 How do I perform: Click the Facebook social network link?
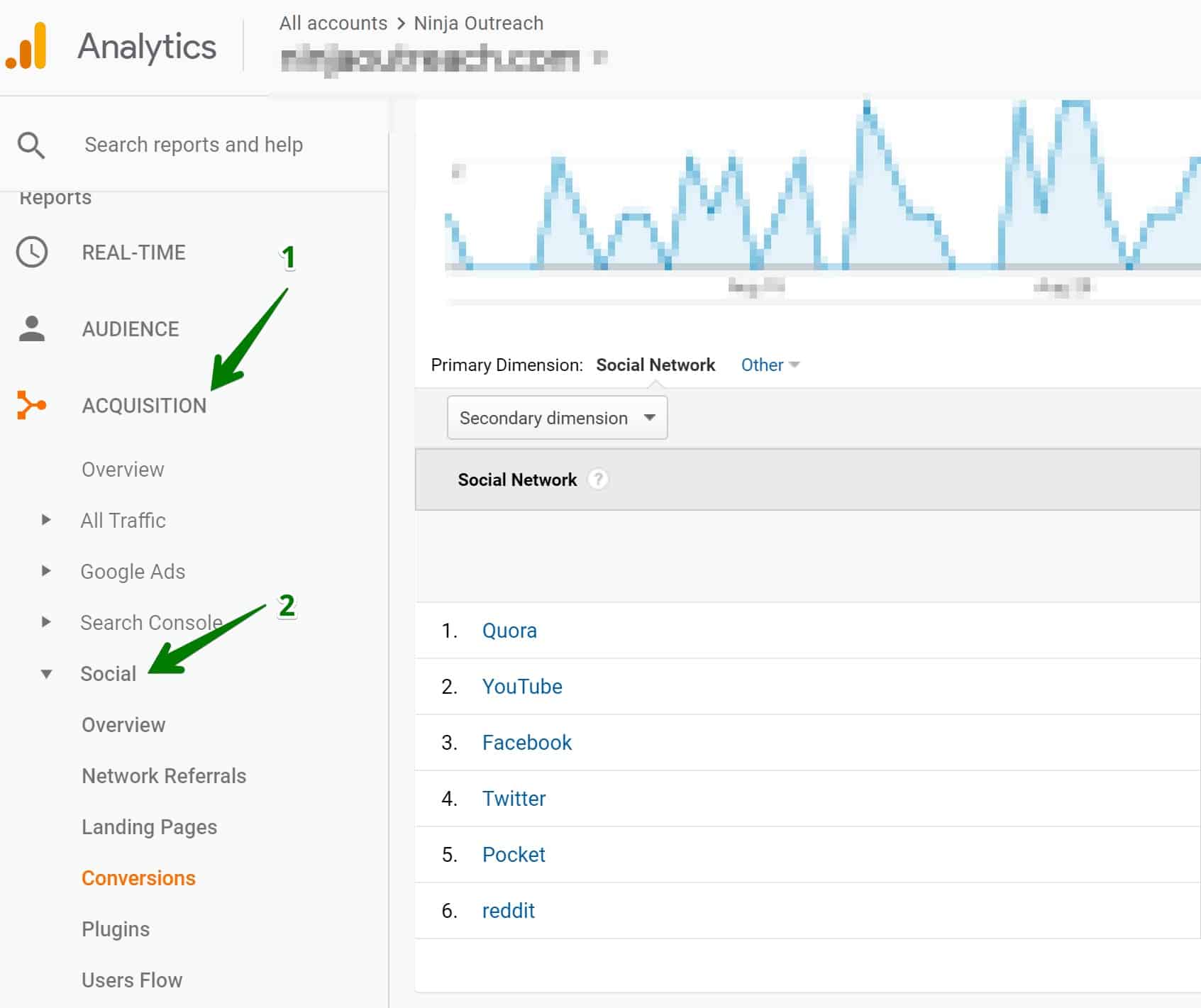[x=526, y=743]
